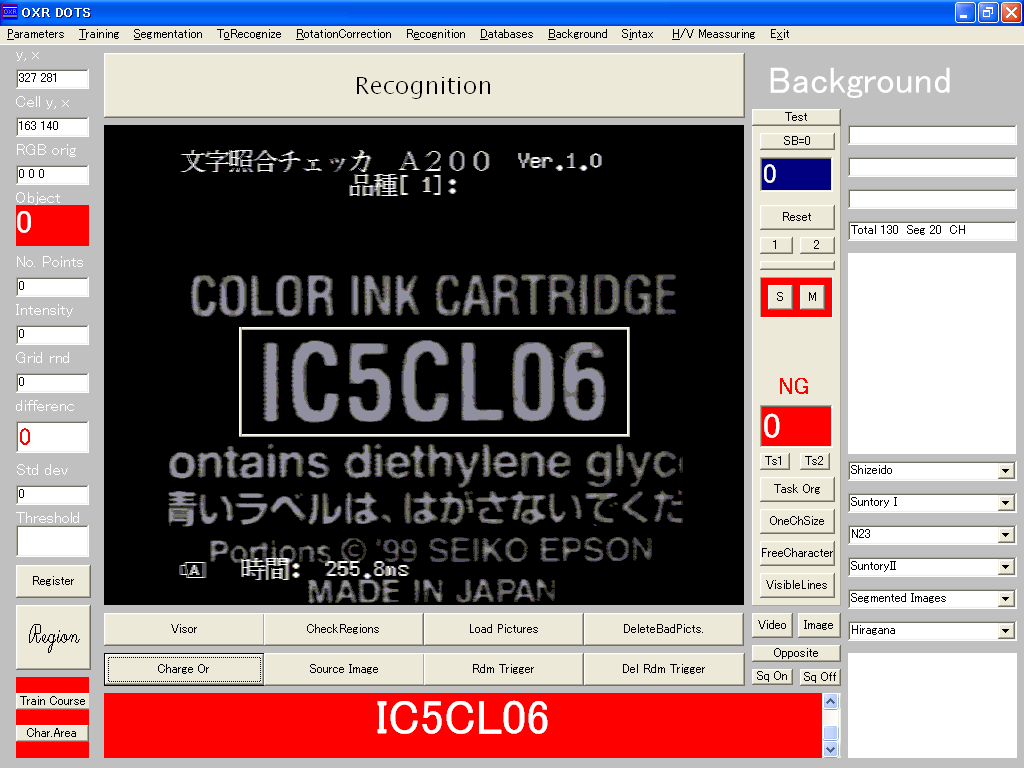Click the FreeCharacter button
The width and height of the screenshot is (1024, 768).
[x=797, y=553]
